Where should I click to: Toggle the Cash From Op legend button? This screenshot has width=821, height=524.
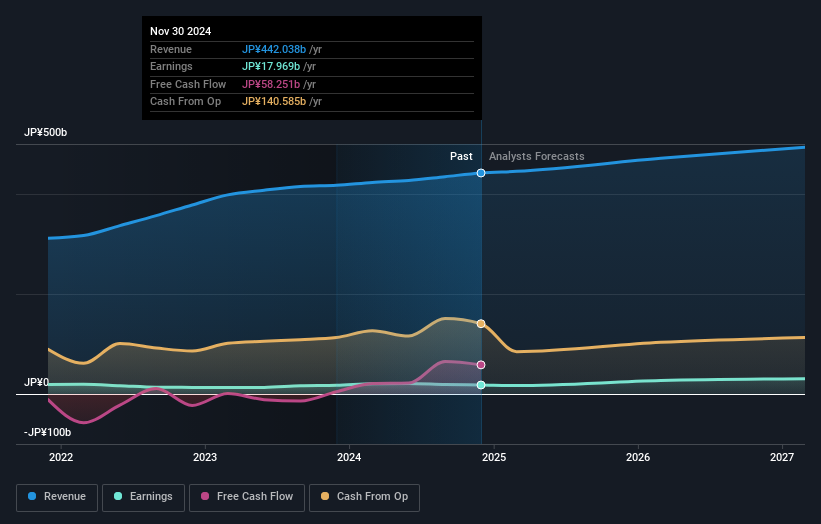(364, 497)
